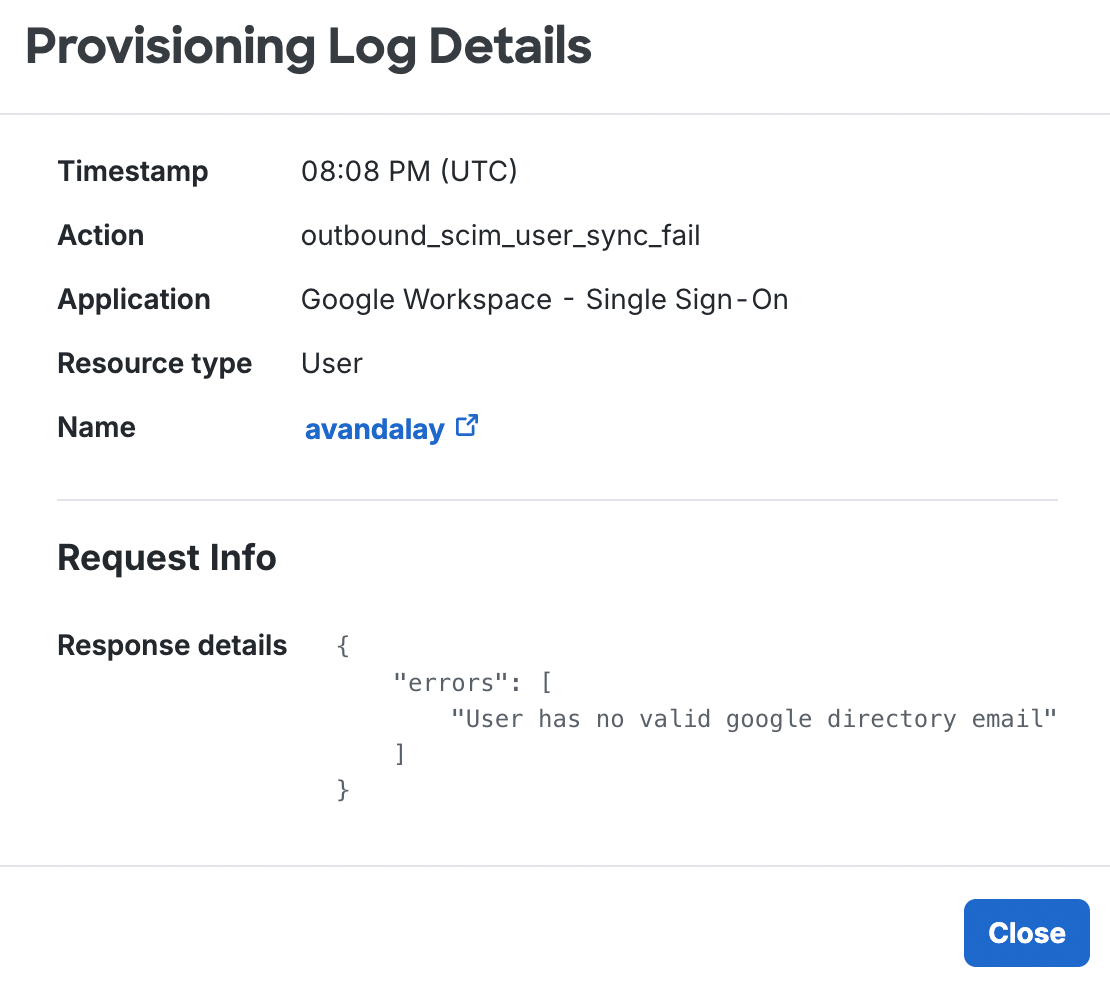Click the closing bracket in the errors array
This screenshot has width=1110, height=990.
coord(401,754)
